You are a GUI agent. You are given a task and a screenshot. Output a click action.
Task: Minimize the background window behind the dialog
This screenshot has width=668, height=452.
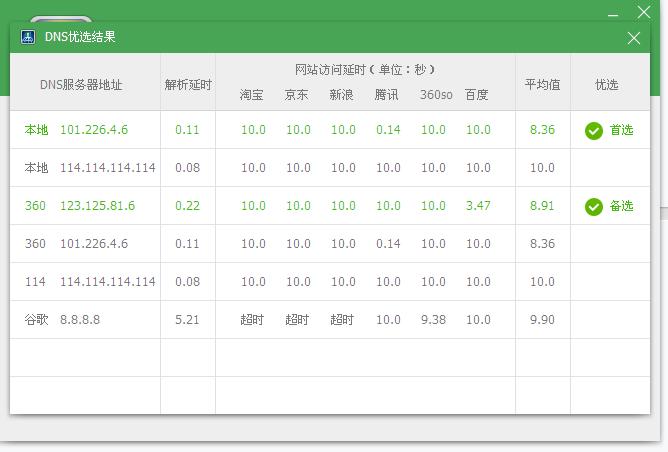613,15
